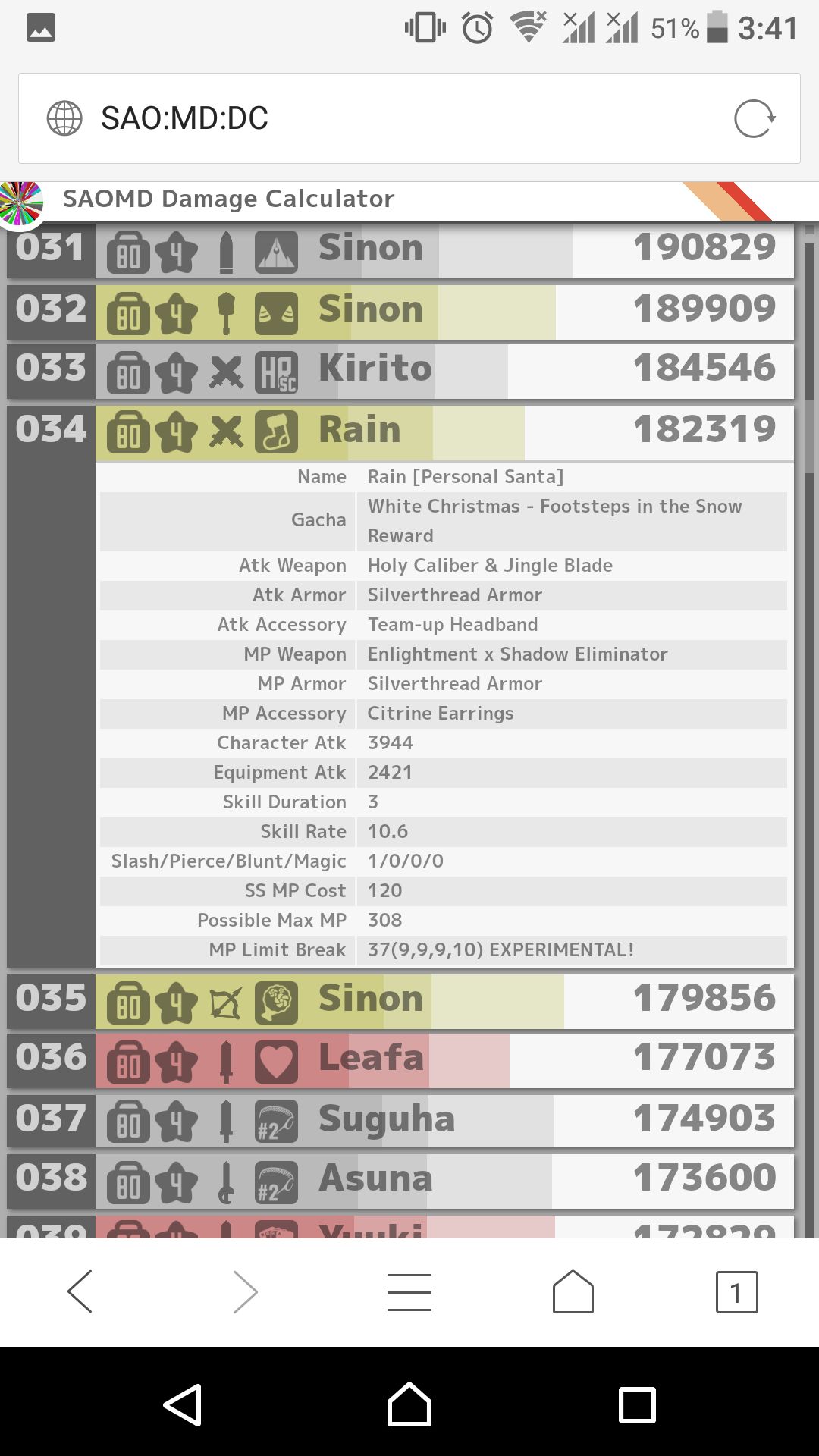Tap the image notification icon in status bar
The width and height of the screenshot is (819, 1456).
coord(41,29)
